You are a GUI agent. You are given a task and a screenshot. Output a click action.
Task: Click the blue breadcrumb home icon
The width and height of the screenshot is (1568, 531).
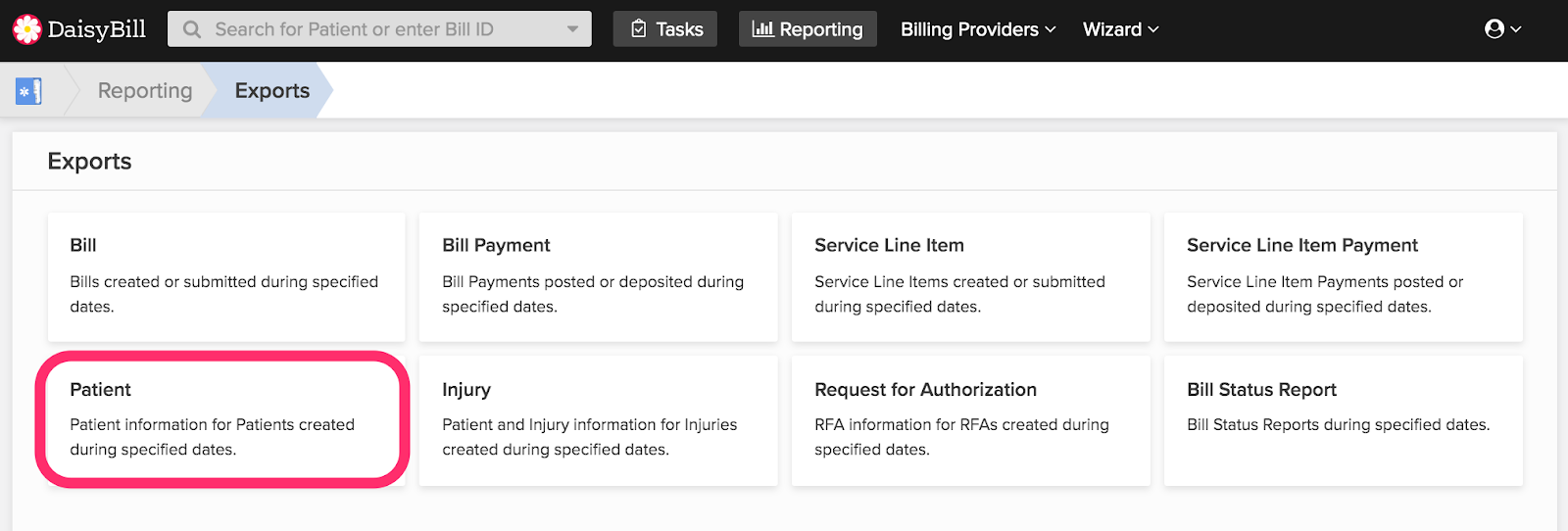pos(28,91)
